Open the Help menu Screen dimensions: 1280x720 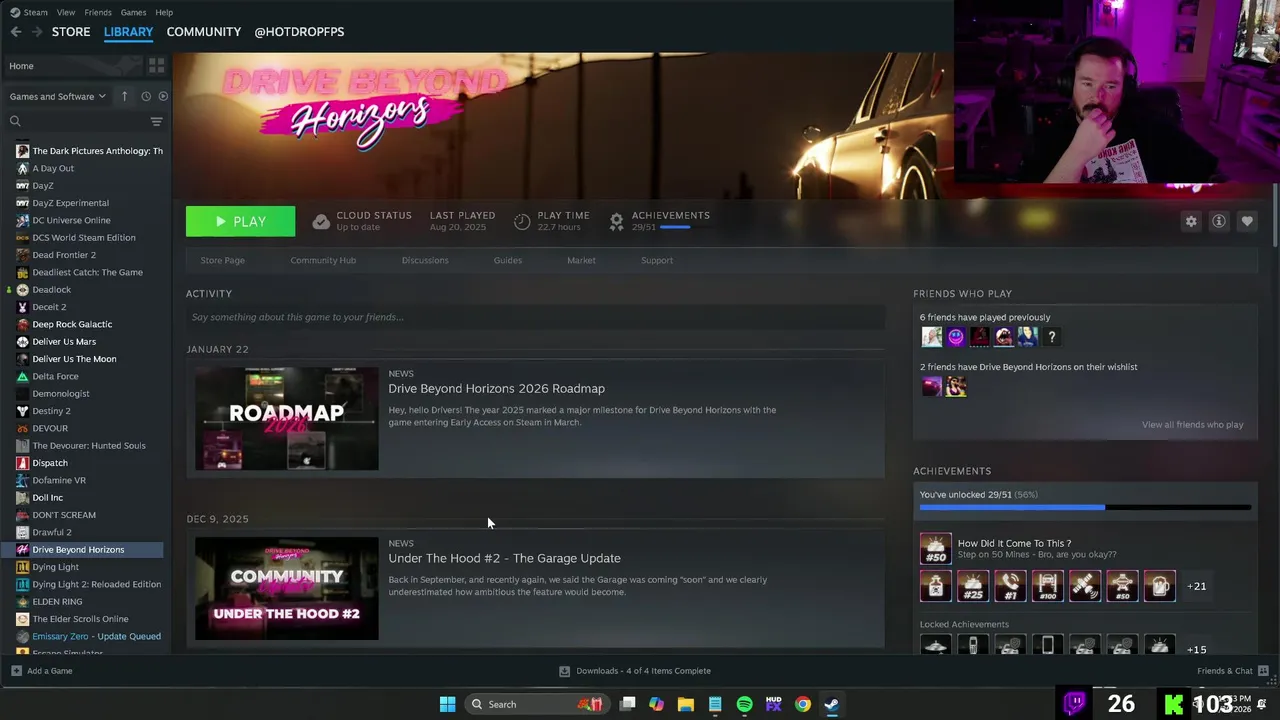pos(164,12)
